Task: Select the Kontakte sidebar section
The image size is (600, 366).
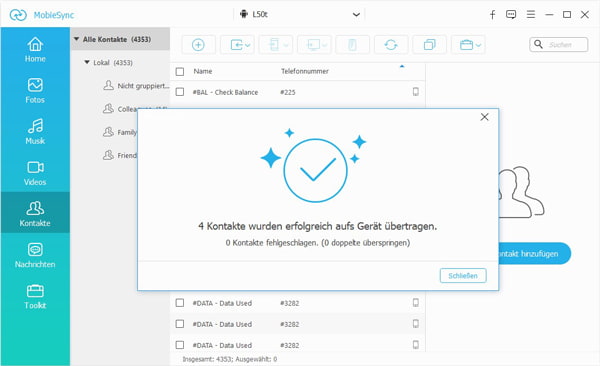Action: pyautogui.click(x=35, y=213)
